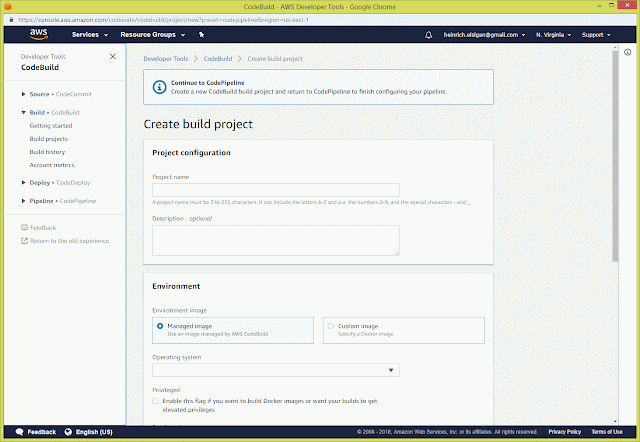Viewport: 640px width, 442px height.
Task: Open the Services menu
Action: point(90,35)
